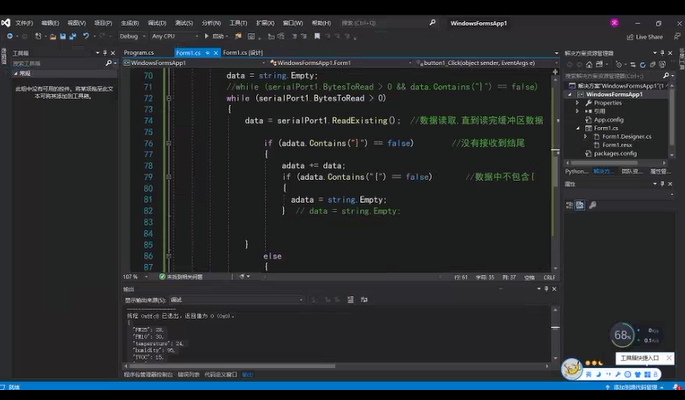Click the Home icon in Solution Explorer

pos(589,65)
